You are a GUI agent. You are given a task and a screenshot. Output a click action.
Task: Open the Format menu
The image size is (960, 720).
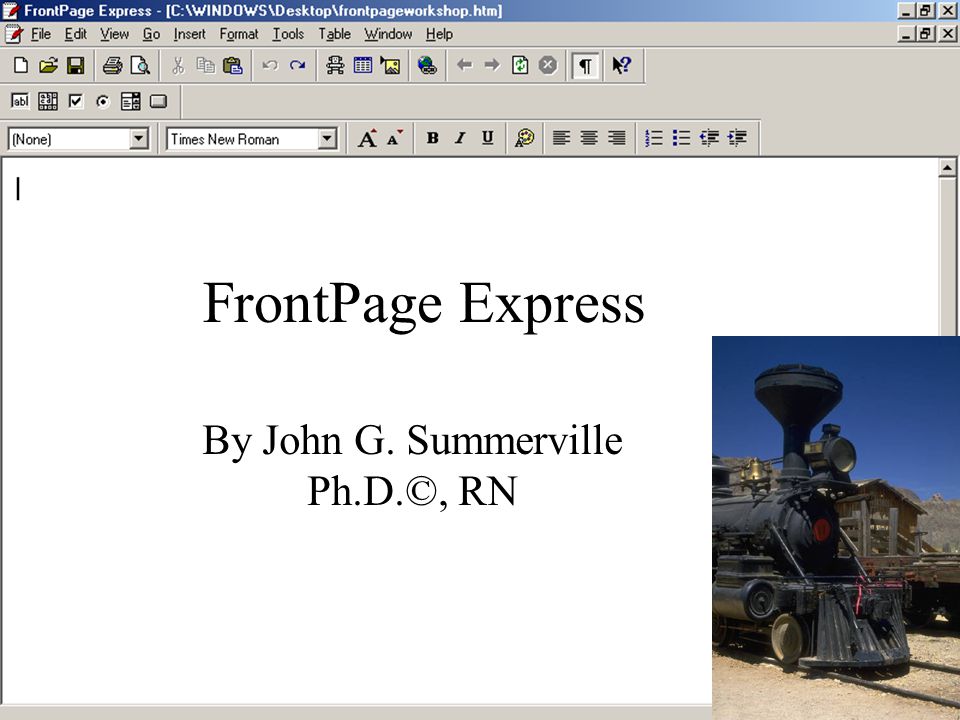239,34
